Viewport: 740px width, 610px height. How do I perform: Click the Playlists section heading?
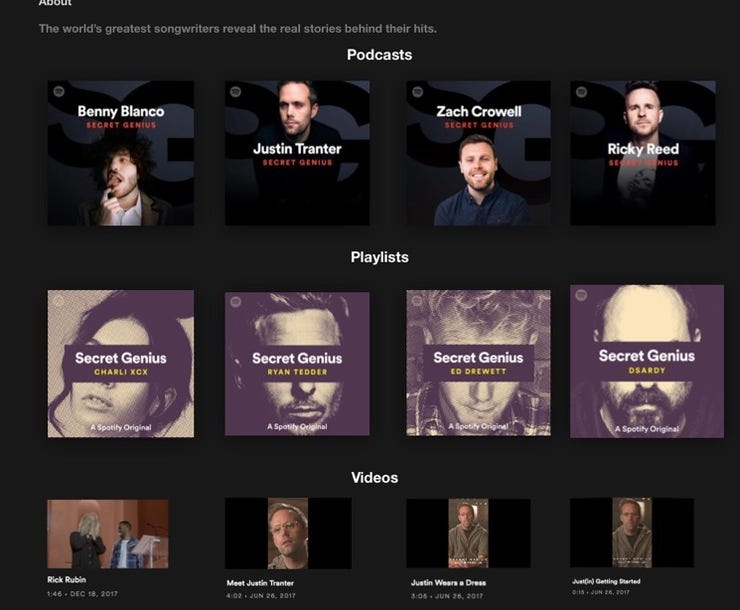pyautogui.click(x=379, y=257)
